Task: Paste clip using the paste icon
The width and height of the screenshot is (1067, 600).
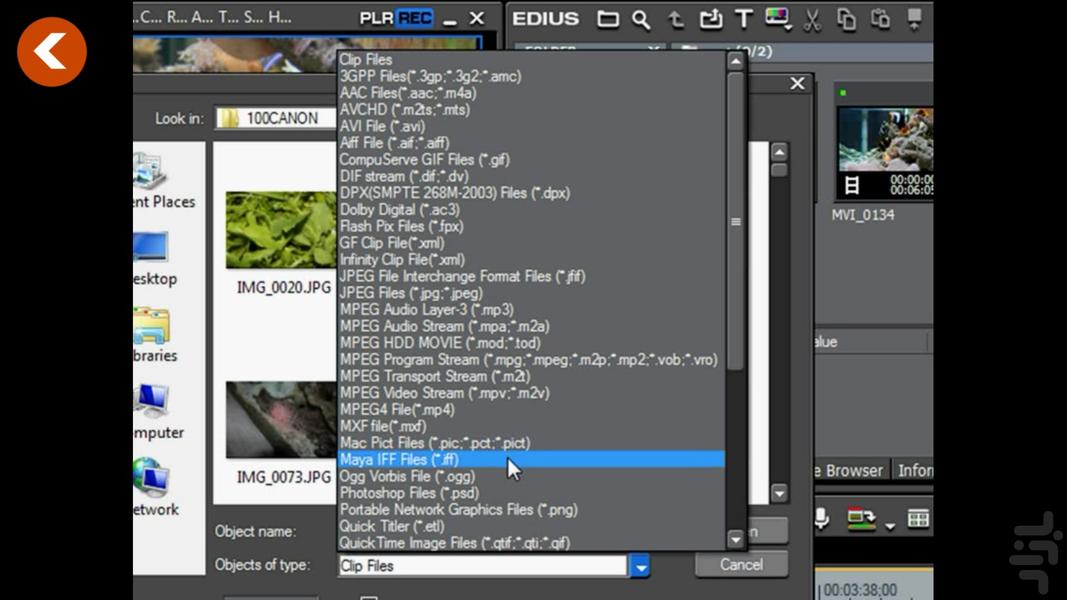Action: click(881, 17)
